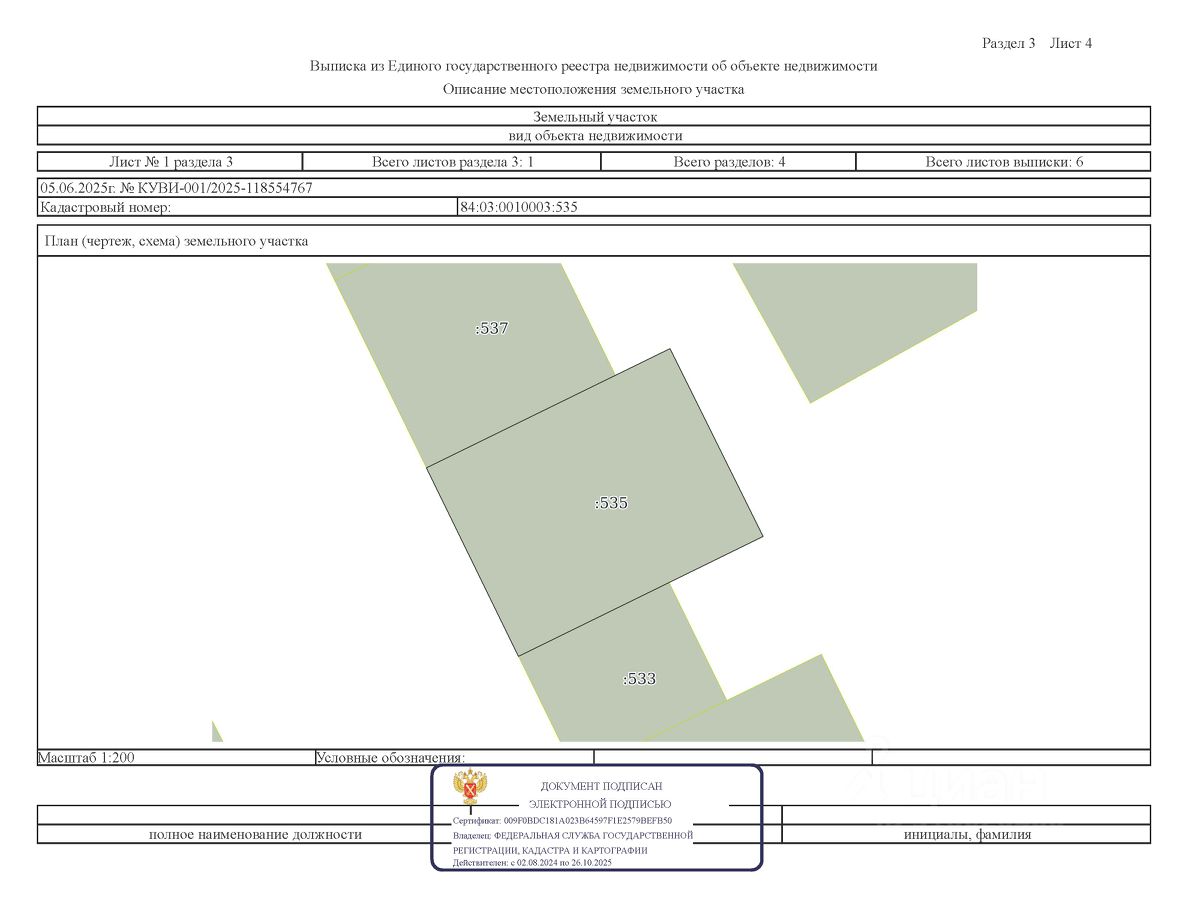
Task: Select parcel label :537 on plan
Action: [492, 328]
